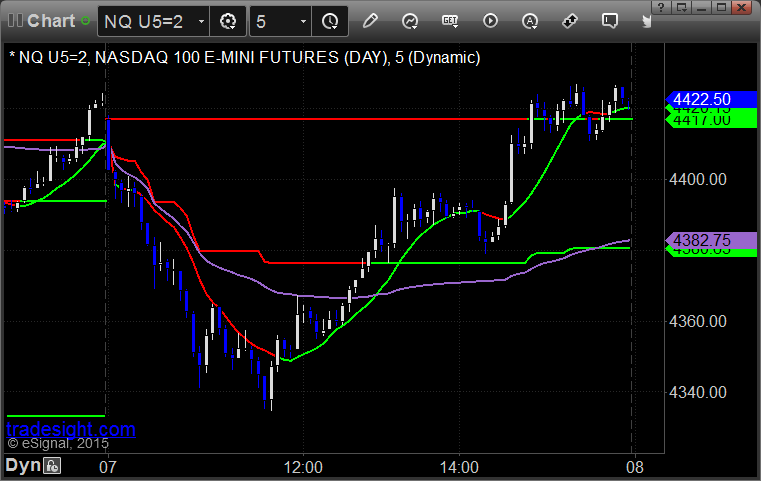
Task: Click the 4400.00 price axis label
Action: [697, 180]
